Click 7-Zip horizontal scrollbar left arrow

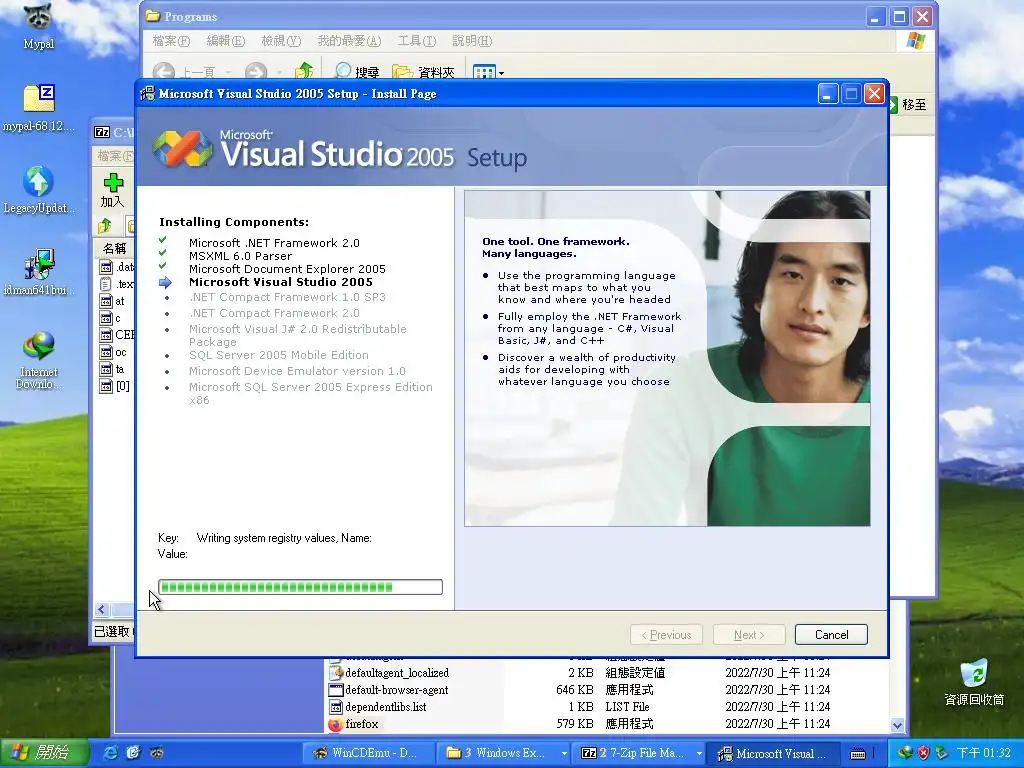(101, 610)
